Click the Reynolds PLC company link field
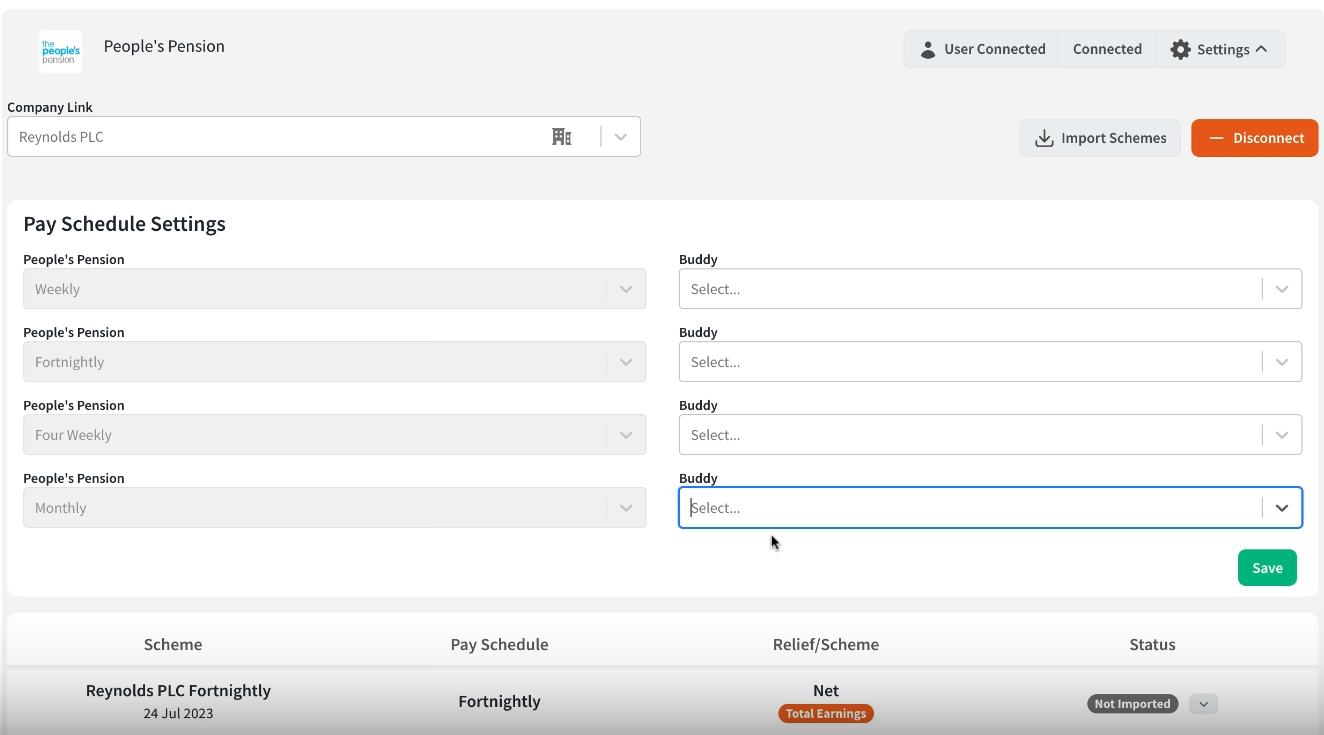The height and width of the screenshot is (735, 1324). click(x=323, y=137)
